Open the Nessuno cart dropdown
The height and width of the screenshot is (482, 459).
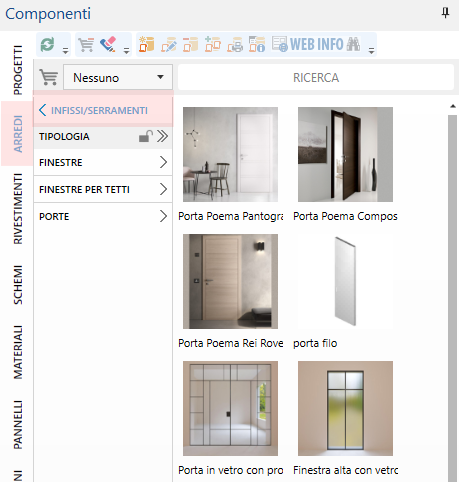(118, 77)
